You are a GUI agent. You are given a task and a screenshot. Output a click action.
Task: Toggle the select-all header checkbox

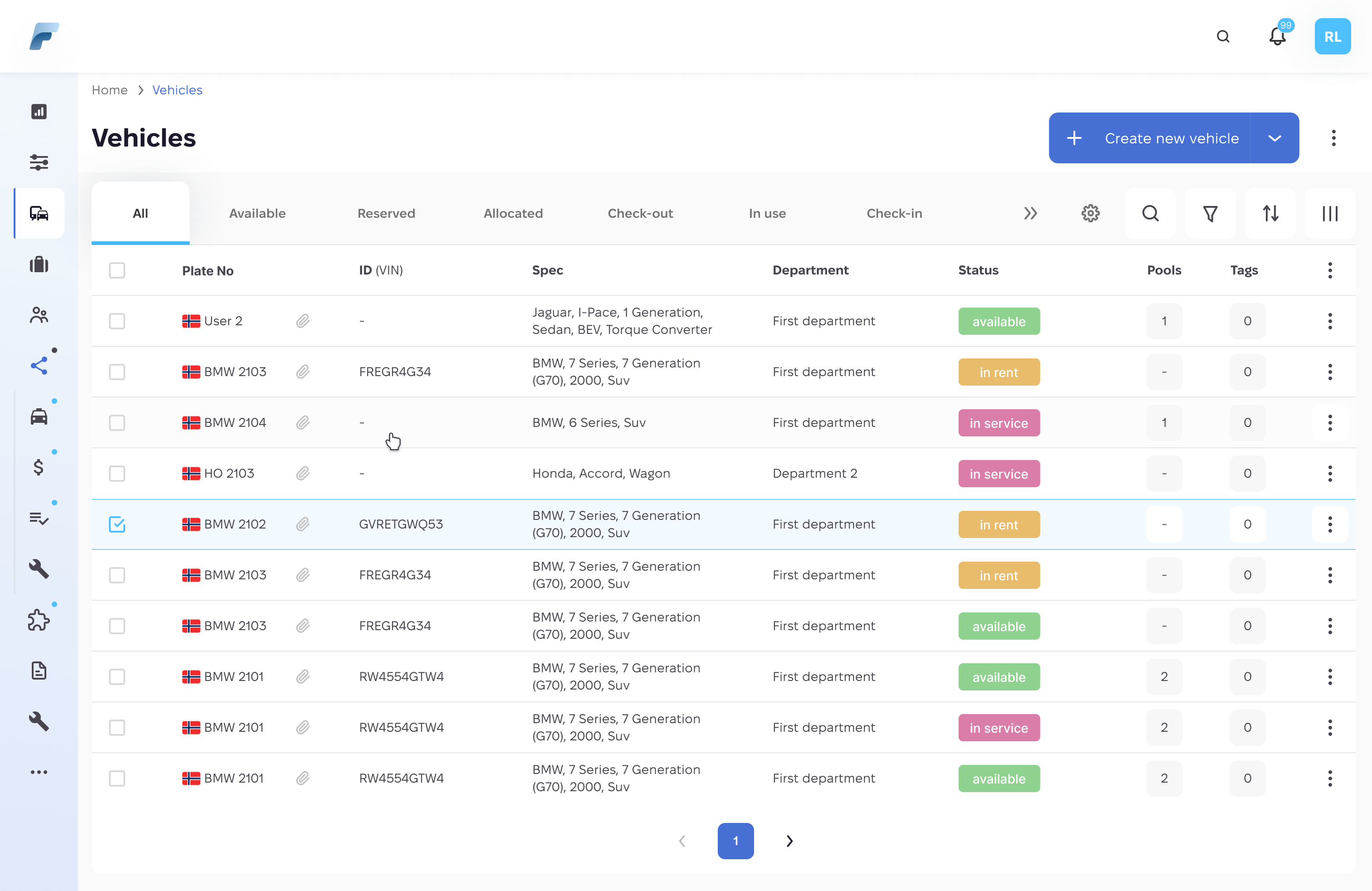point(117,270)
